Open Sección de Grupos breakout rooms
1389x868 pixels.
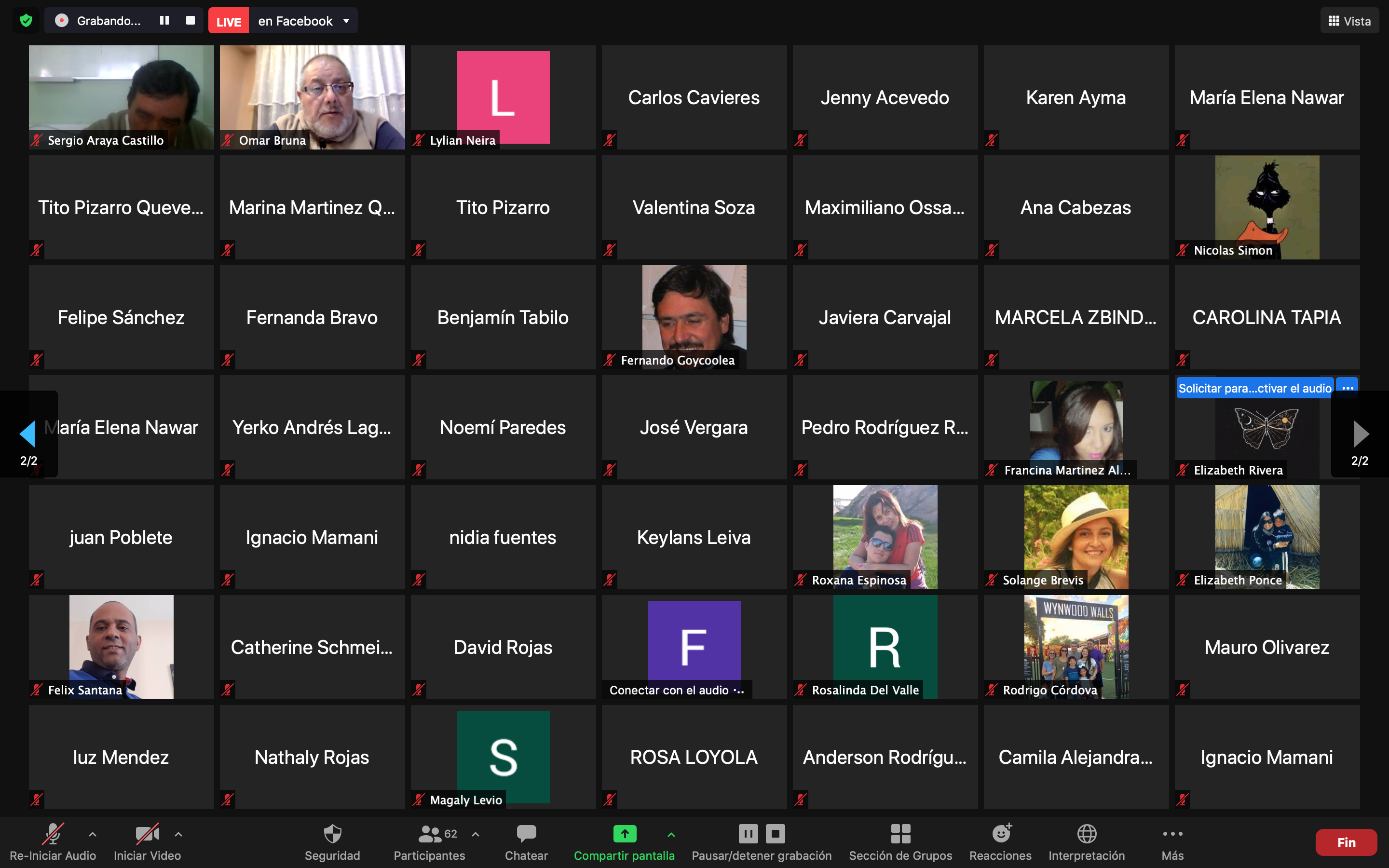(x=900, y=834)
